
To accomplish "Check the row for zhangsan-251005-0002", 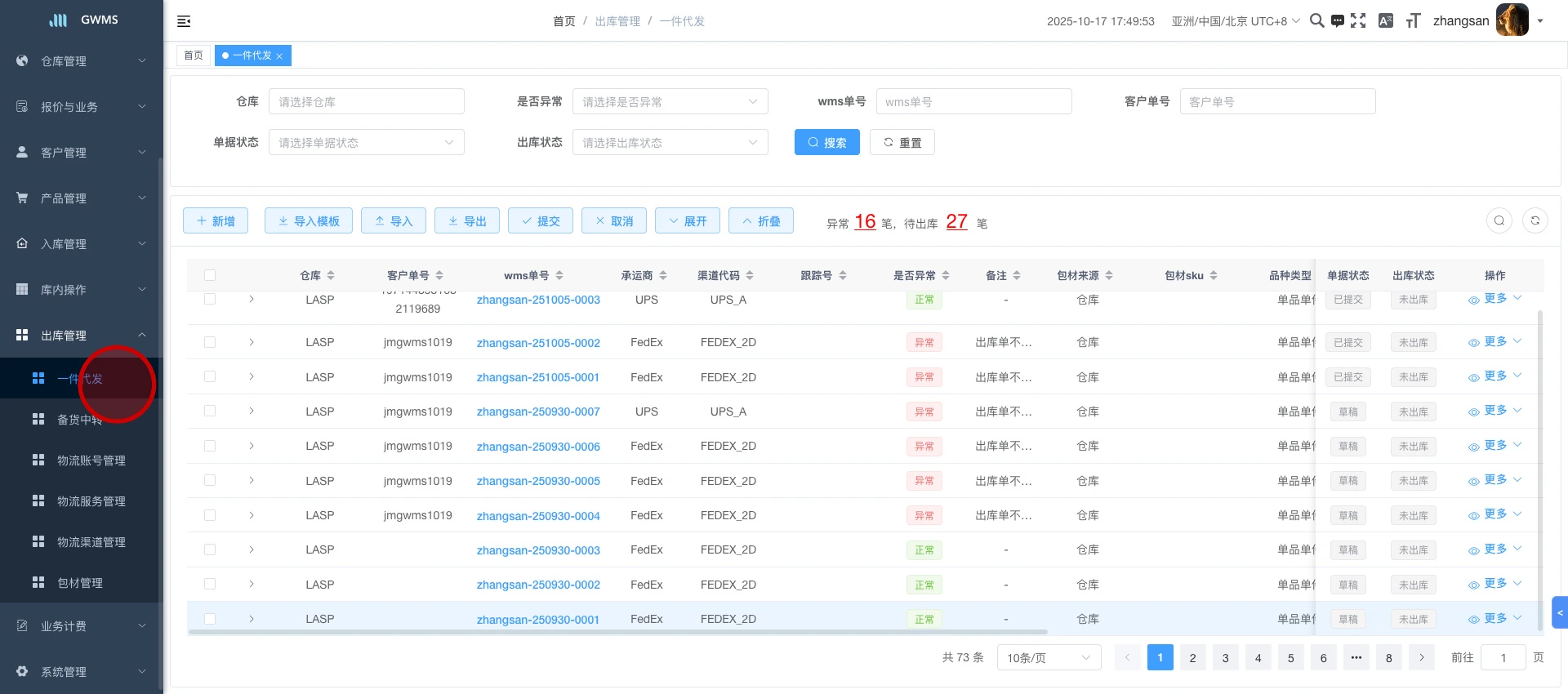I will coord(210,343).
